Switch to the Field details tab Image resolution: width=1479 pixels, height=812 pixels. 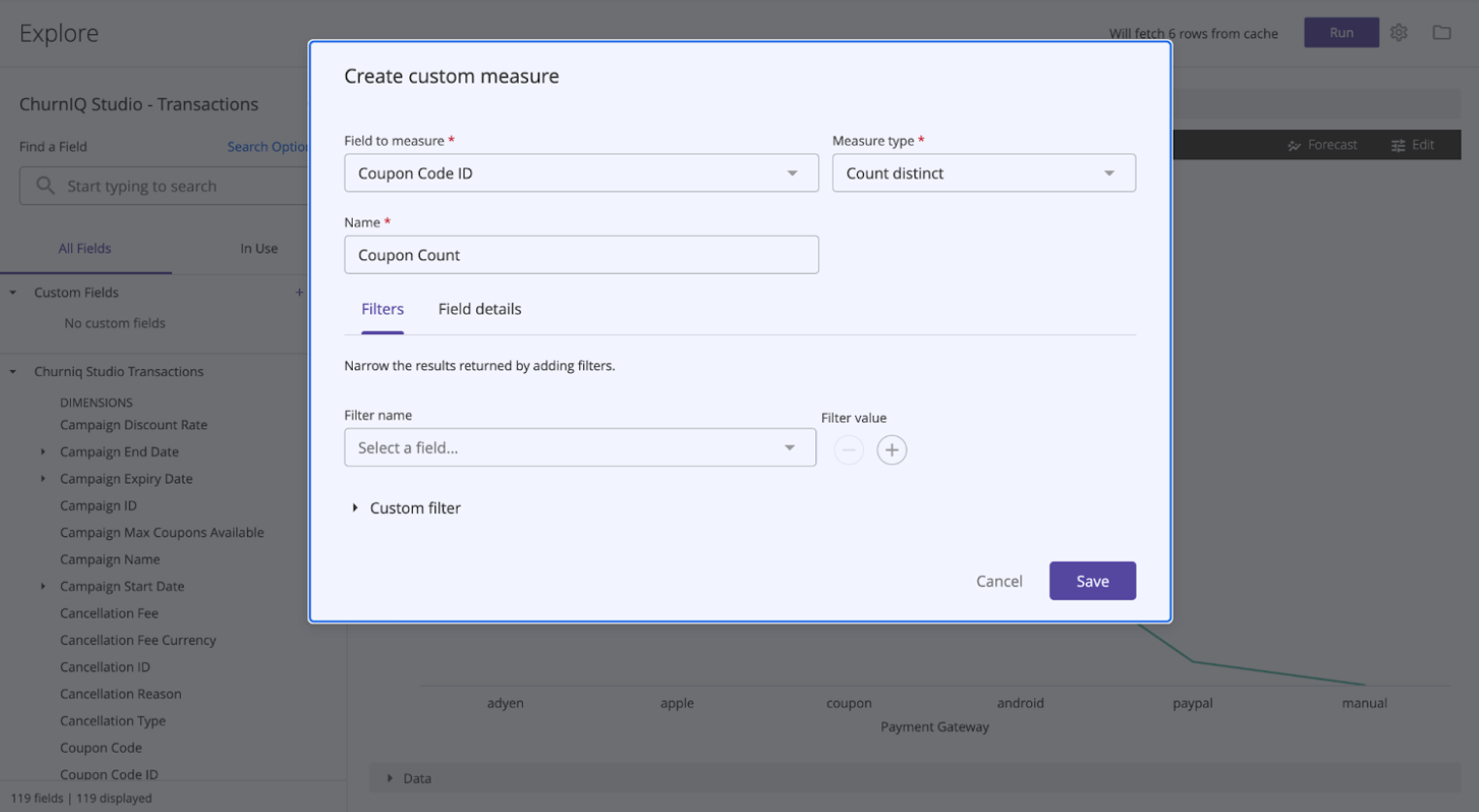pyautogui.click(x=479, y=309)
